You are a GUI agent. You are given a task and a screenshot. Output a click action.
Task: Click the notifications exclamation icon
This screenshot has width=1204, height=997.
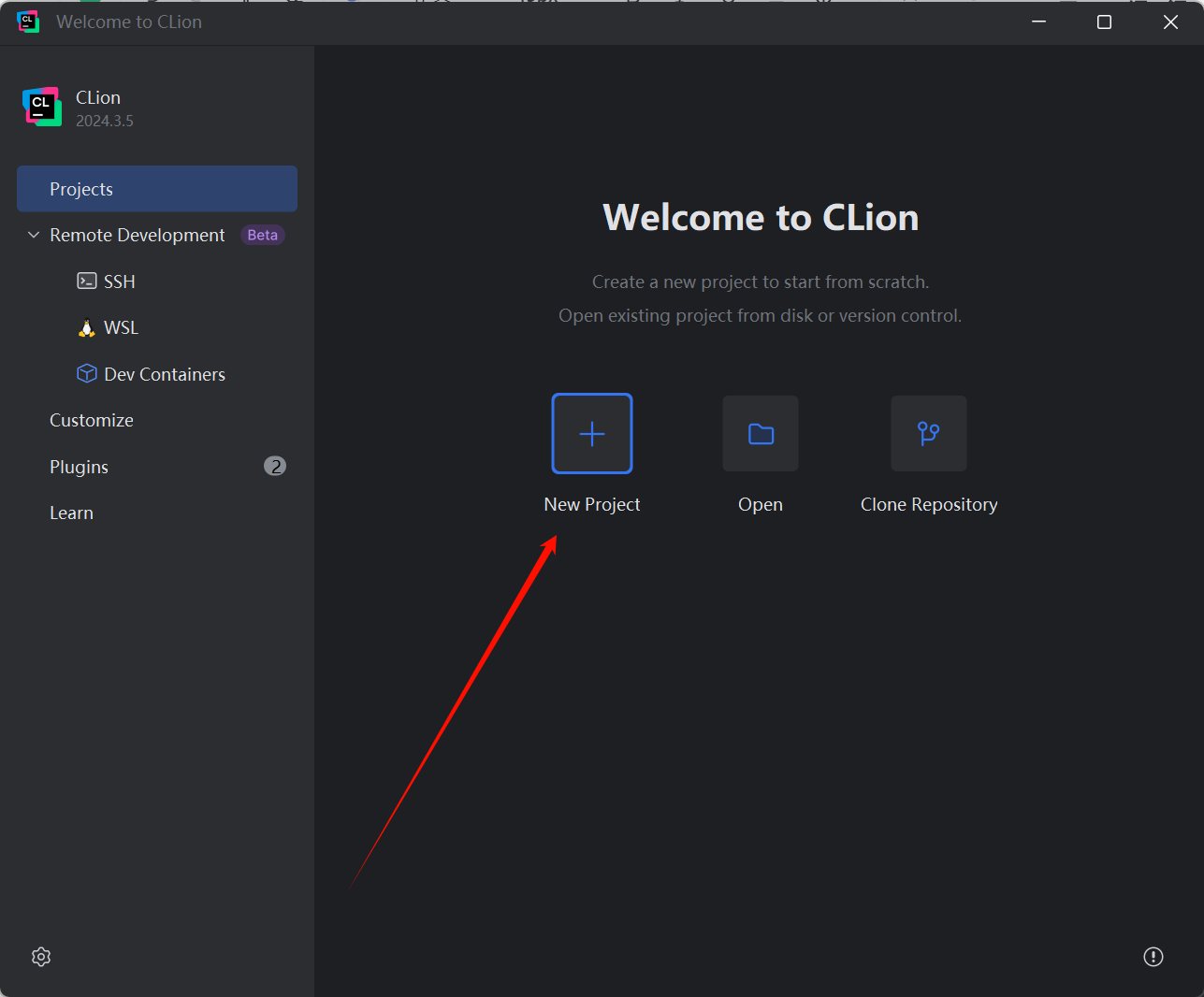point(1153,956)
